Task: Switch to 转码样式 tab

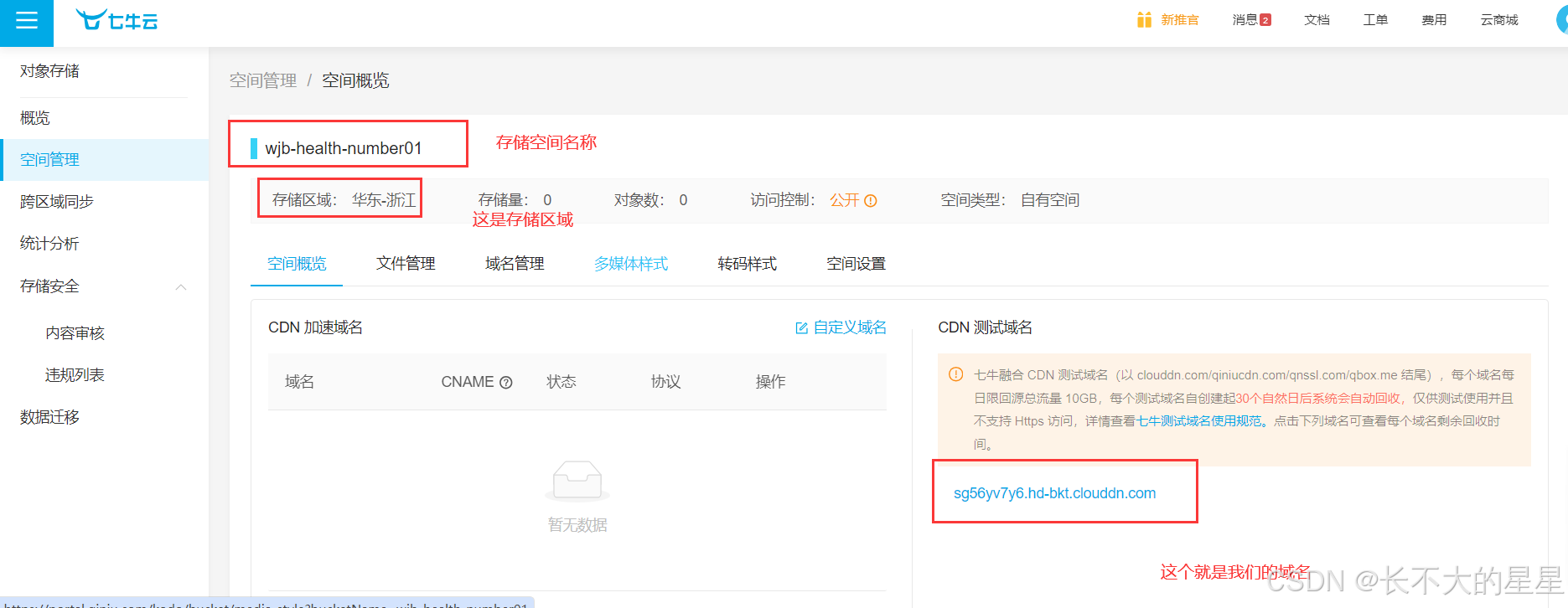Action: [x=747, y=264]
